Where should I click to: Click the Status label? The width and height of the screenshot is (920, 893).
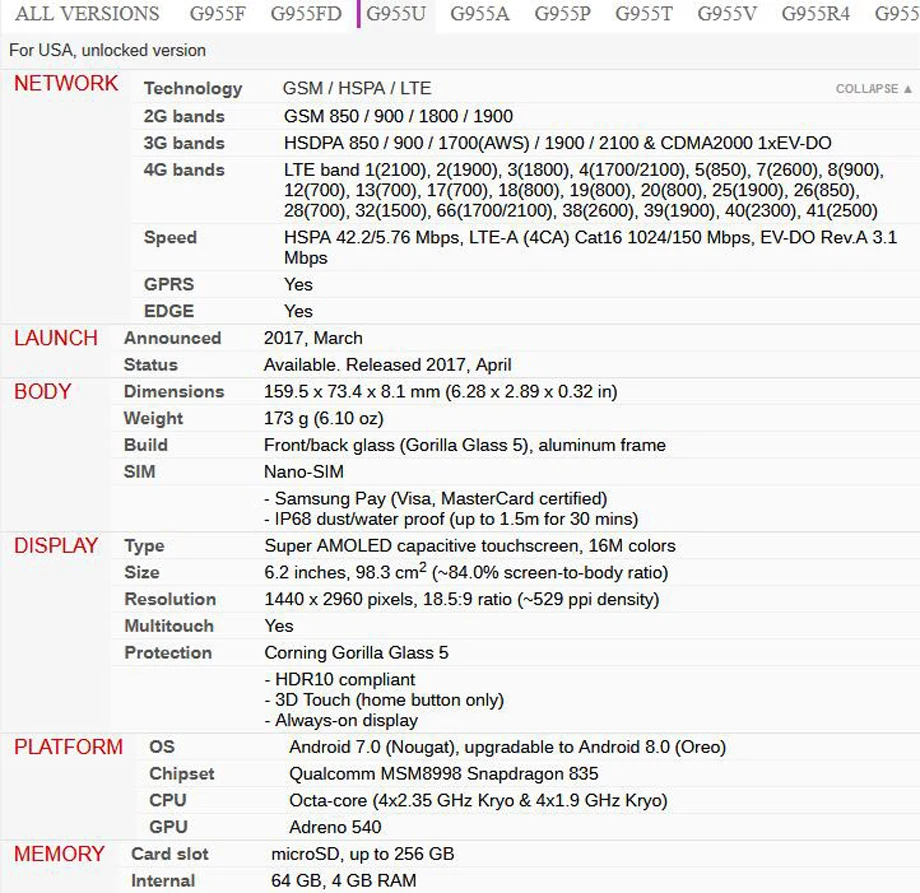coord(151,365)
